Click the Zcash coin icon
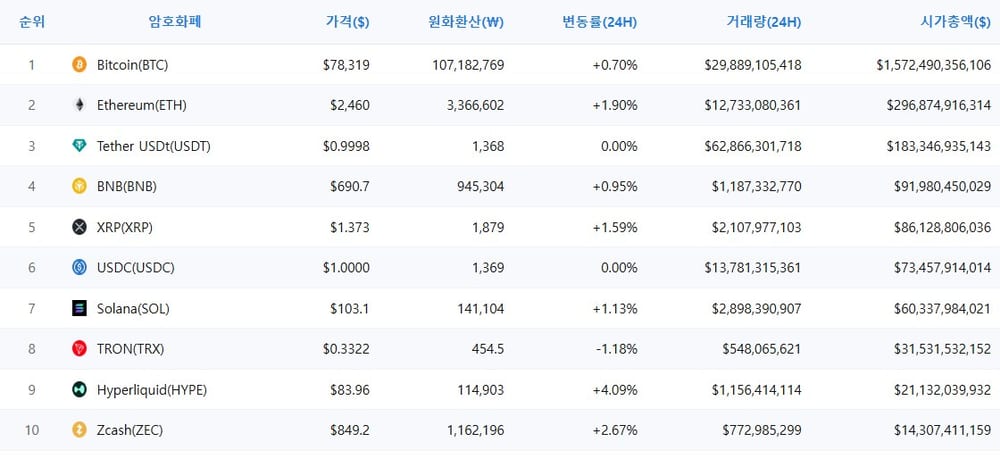The image size is (1000, 459). click(79, 430)
